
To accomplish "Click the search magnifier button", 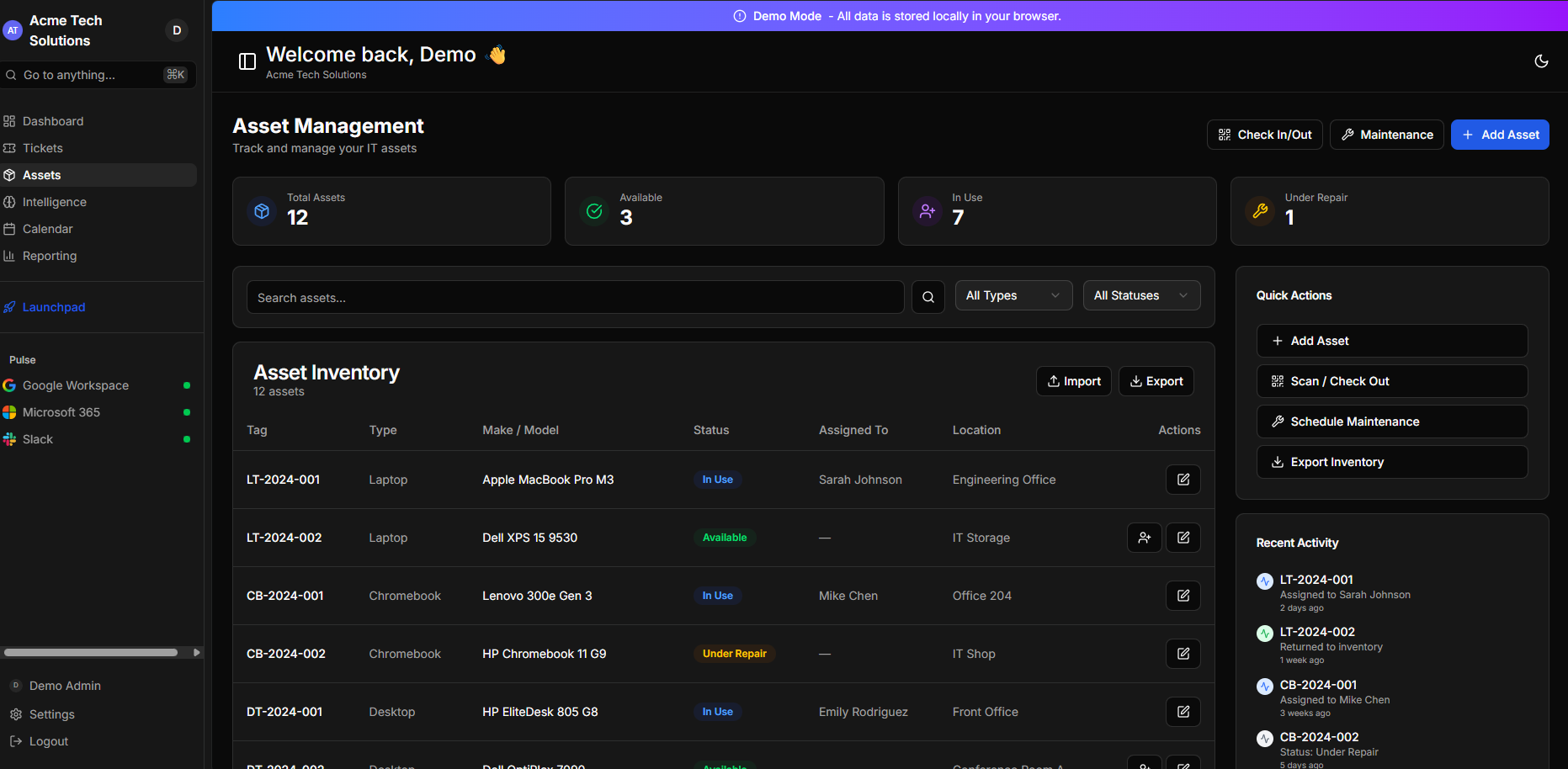I will [x=928, y=297].
